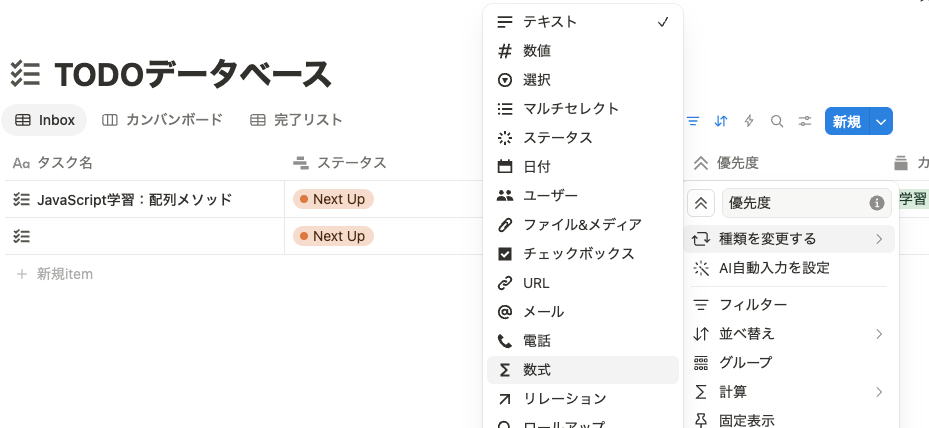Click the sort arrows icon in the toolbar
Image resolution: width=929 pixels, height=428 pixels.
(x=720, y=121)
